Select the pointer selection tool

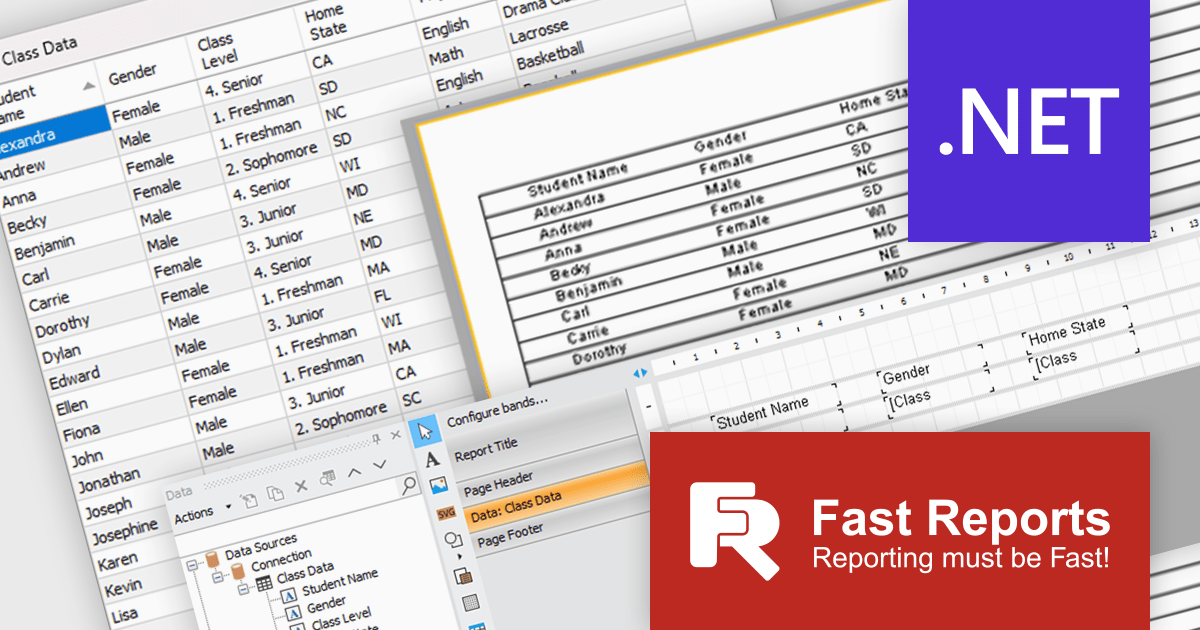426,431
